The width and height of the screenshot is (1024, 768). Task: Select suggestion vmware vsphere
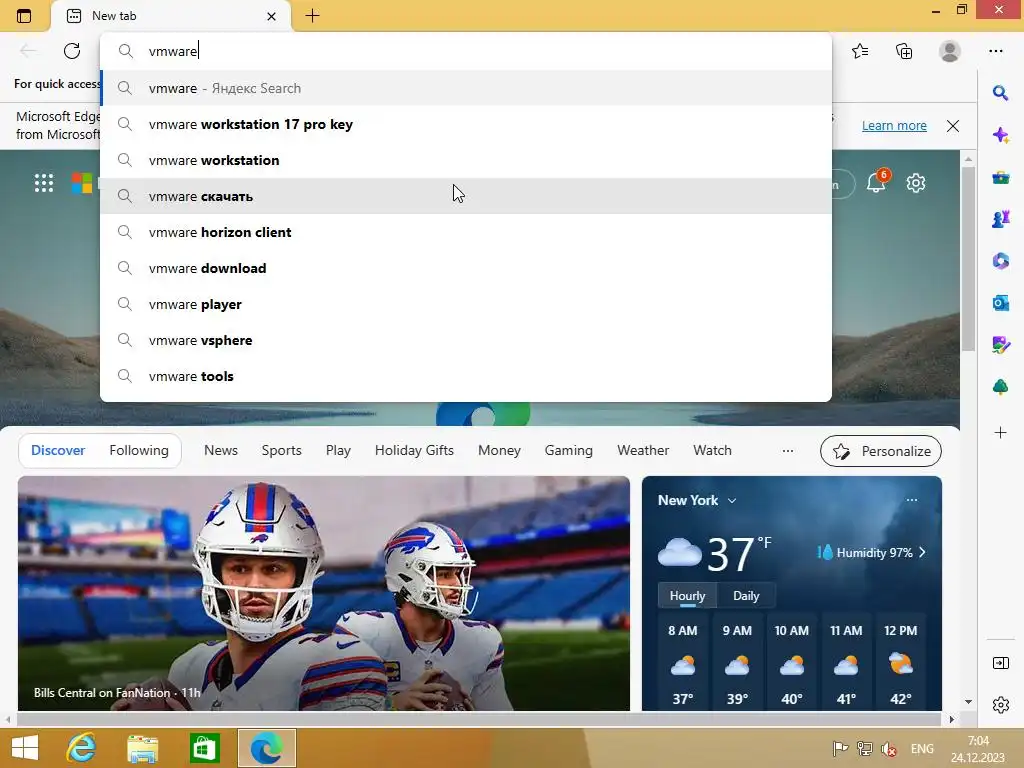(x=466, y=340)
